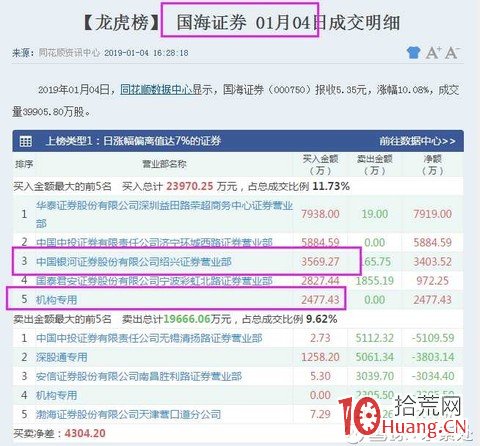Open 渤海证券 天津营口道分公司 link
This screenshot has height=446, width=480.
tap(128, 414)
